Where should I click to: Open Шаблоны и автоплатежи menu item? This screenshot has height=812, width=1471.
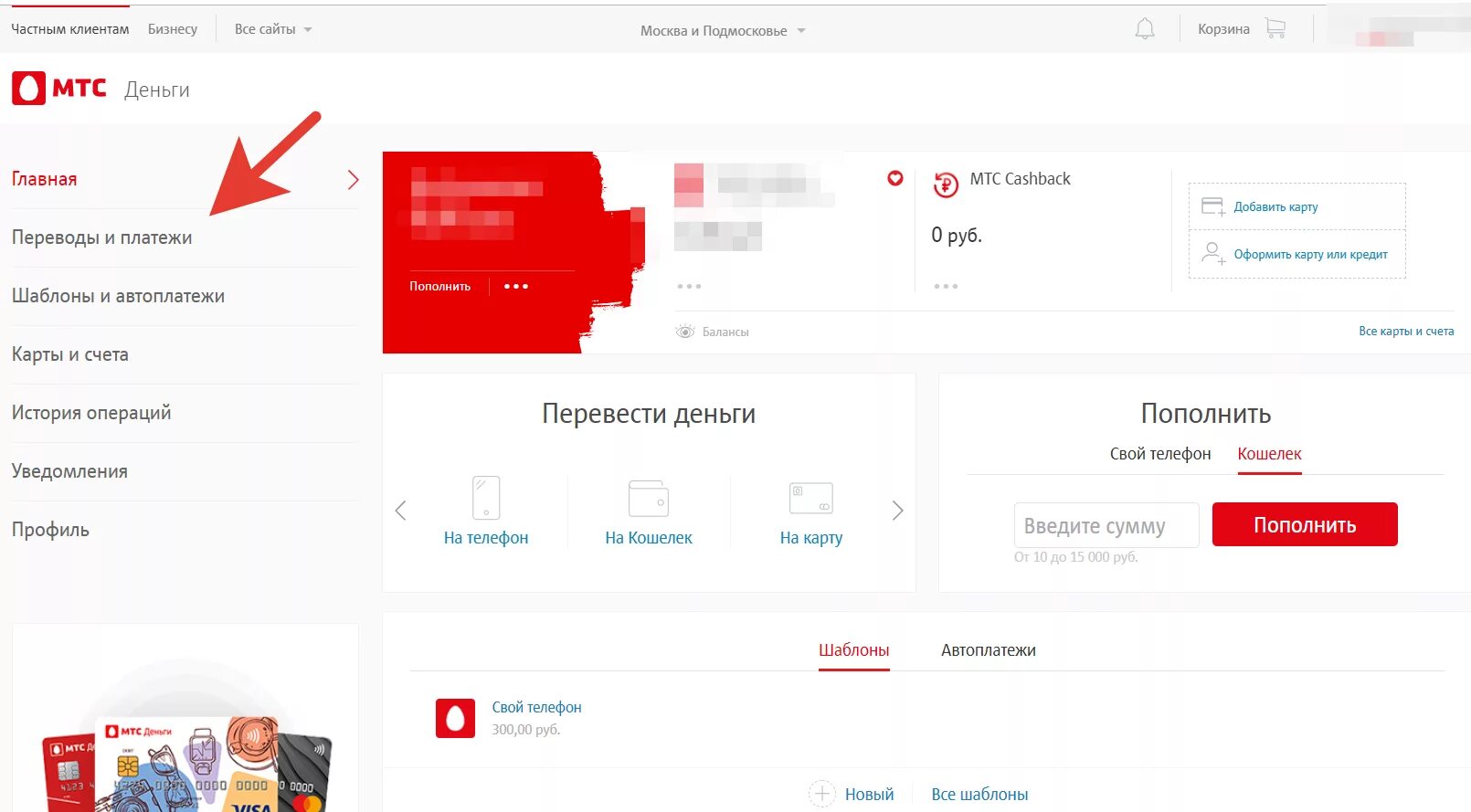pyautogui.click(x=119, y=296)
